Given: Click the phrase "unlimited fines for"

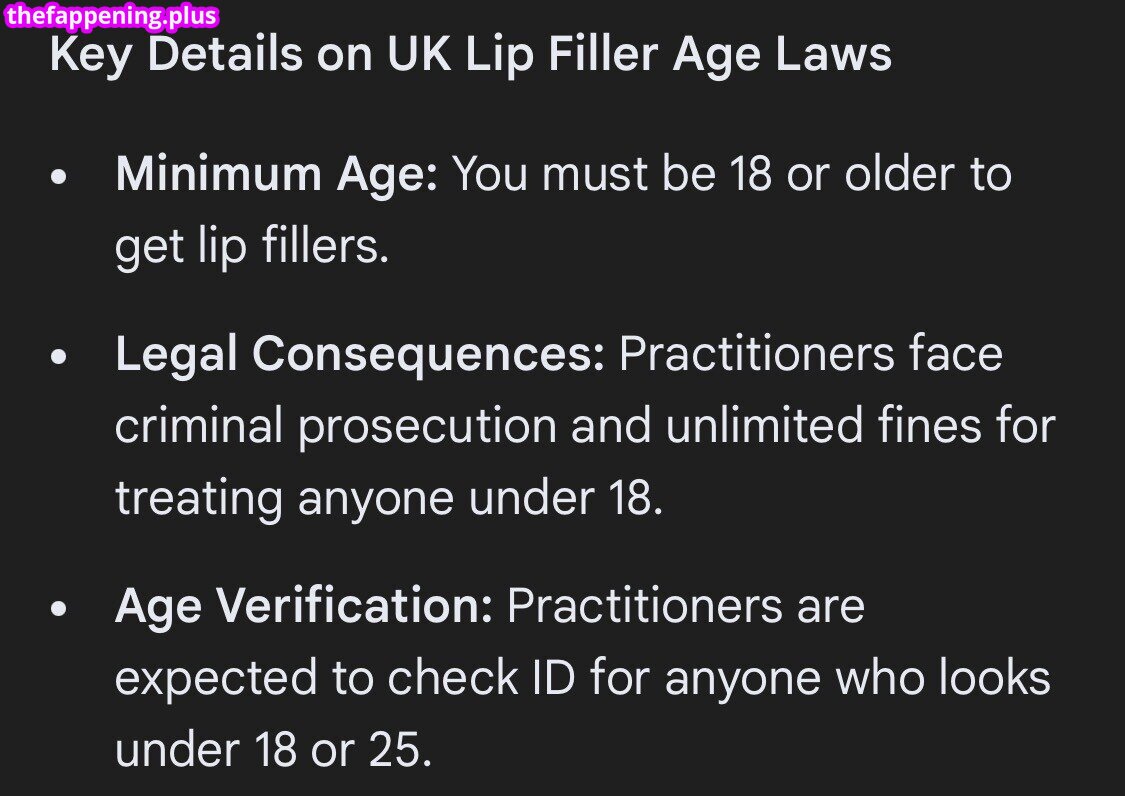Looking at the screenshot, I should [x=860, y=427].
